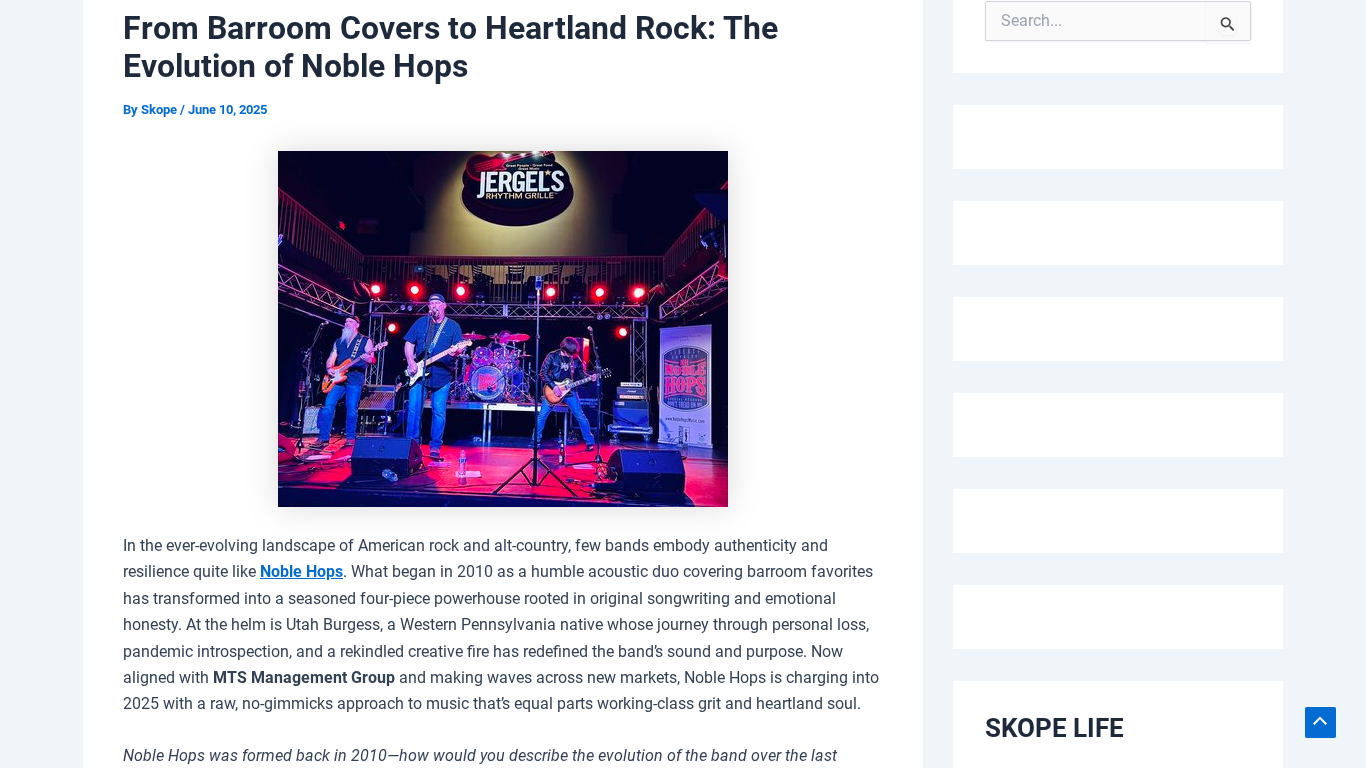Click the word 'By' before author name
The height and width of the screenshot is (768, 1366).
pos(130,110)
